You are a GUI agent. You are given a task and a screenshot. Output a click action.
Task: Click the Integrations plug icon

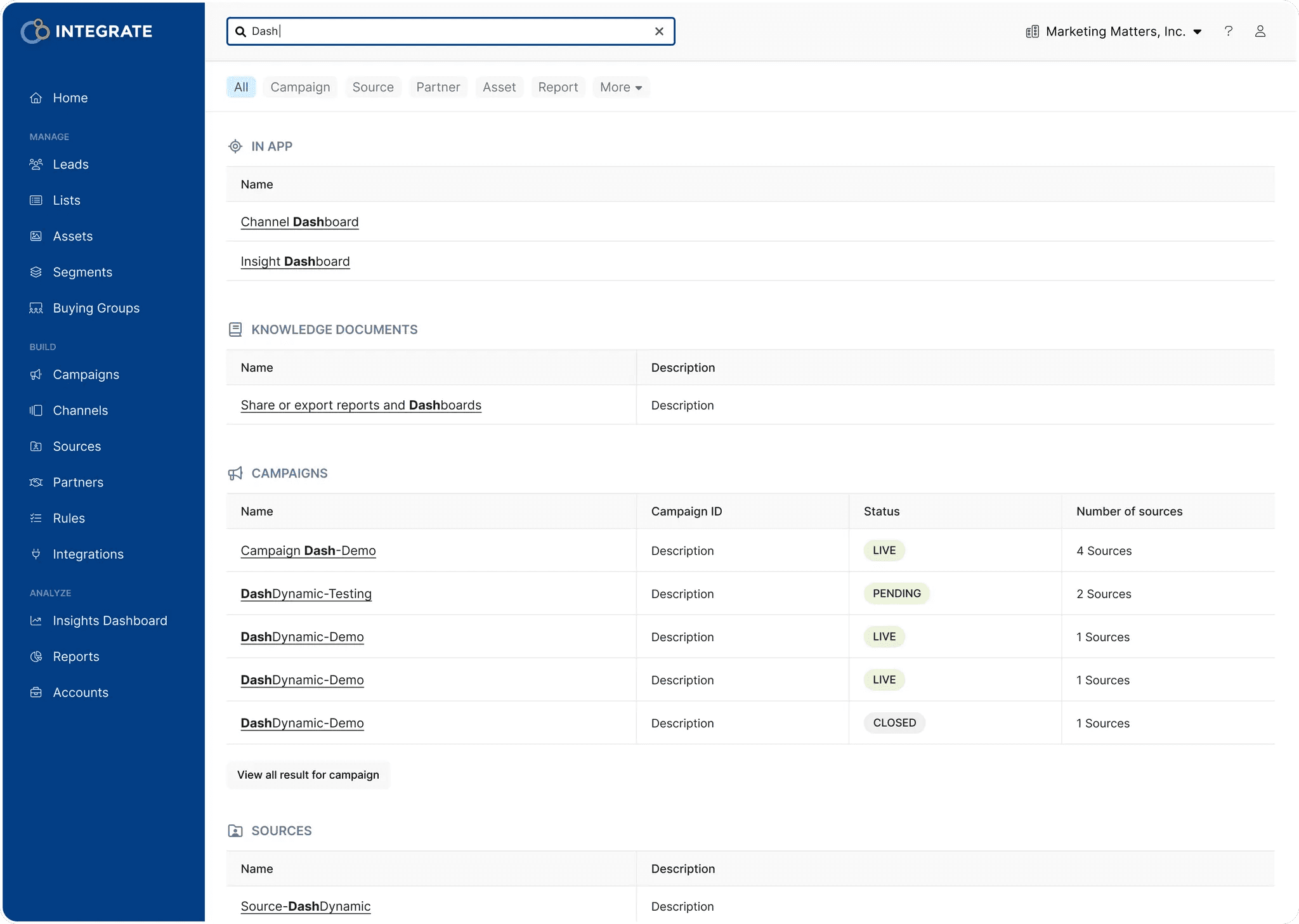click(x=36, y=554)
